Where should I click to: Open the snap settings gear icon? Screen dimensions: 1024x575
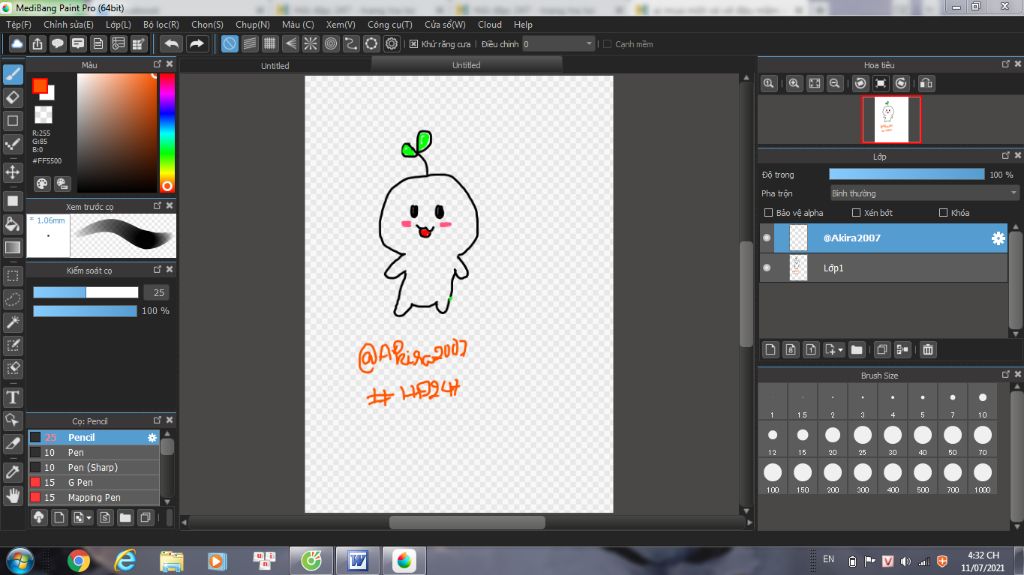(392, 44)
